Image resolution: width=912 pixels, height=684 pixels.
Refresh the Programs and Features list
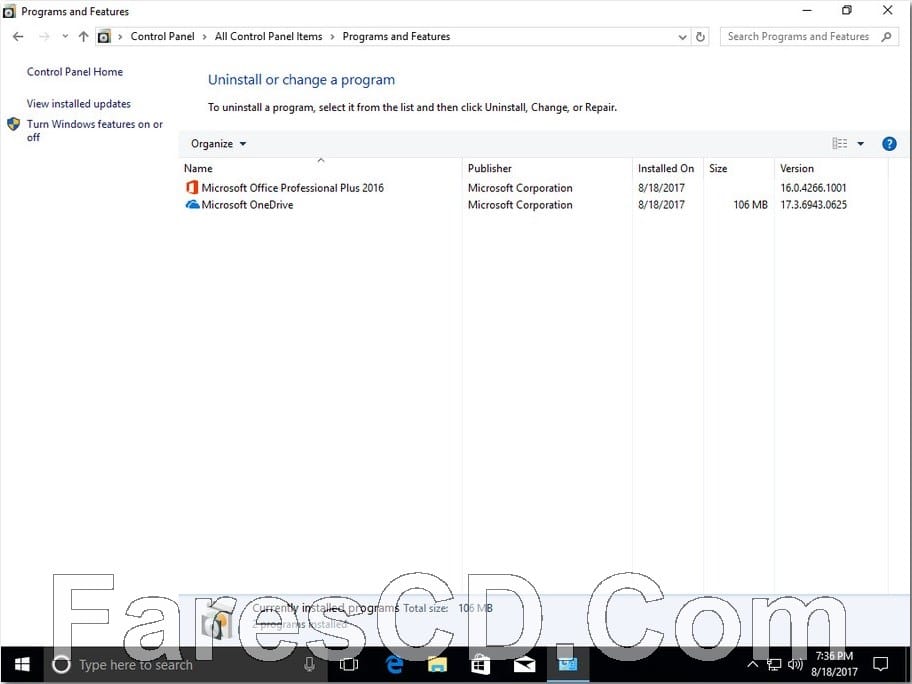click(x=700, y=37)
